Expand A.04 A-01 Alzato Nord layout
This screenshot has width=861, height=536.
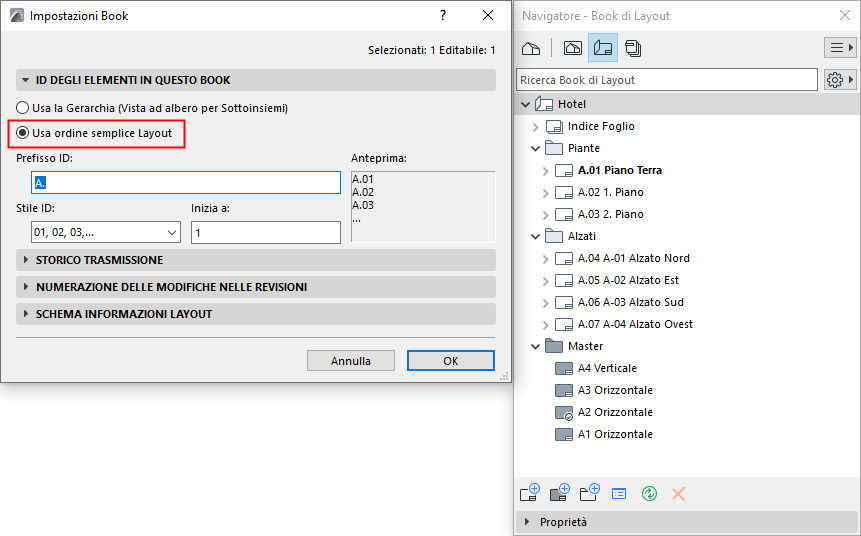(x=545, y=259)
